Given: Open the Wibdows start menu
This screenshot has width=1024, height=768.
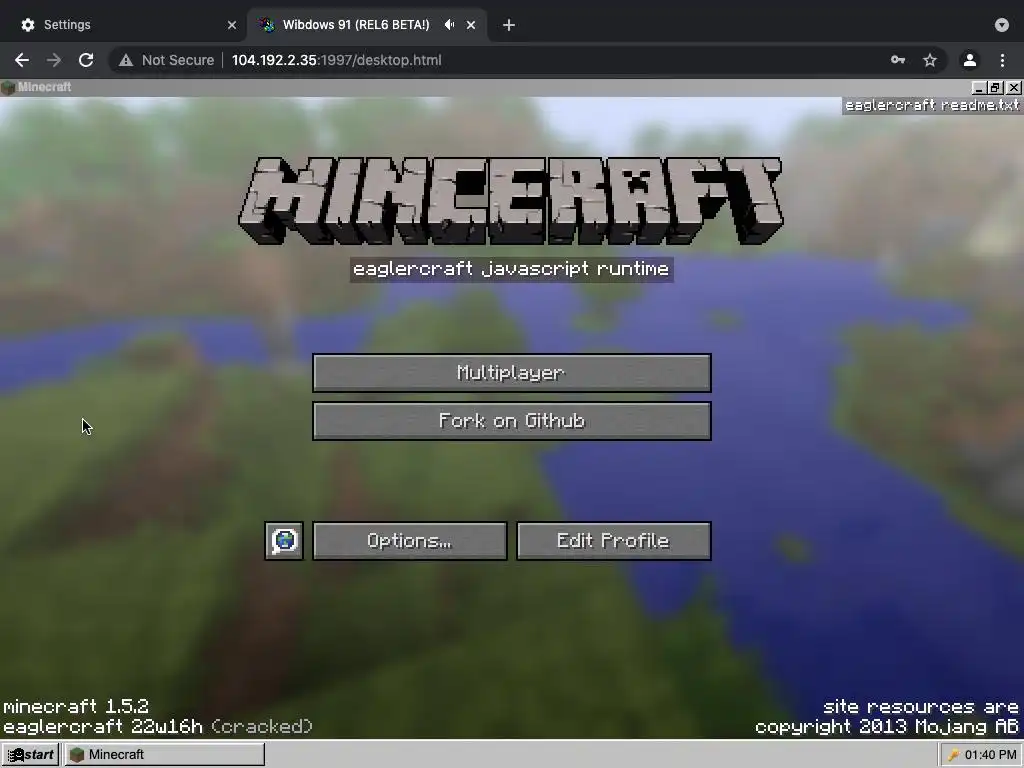Looking at the screenshot, I should 30,754.
